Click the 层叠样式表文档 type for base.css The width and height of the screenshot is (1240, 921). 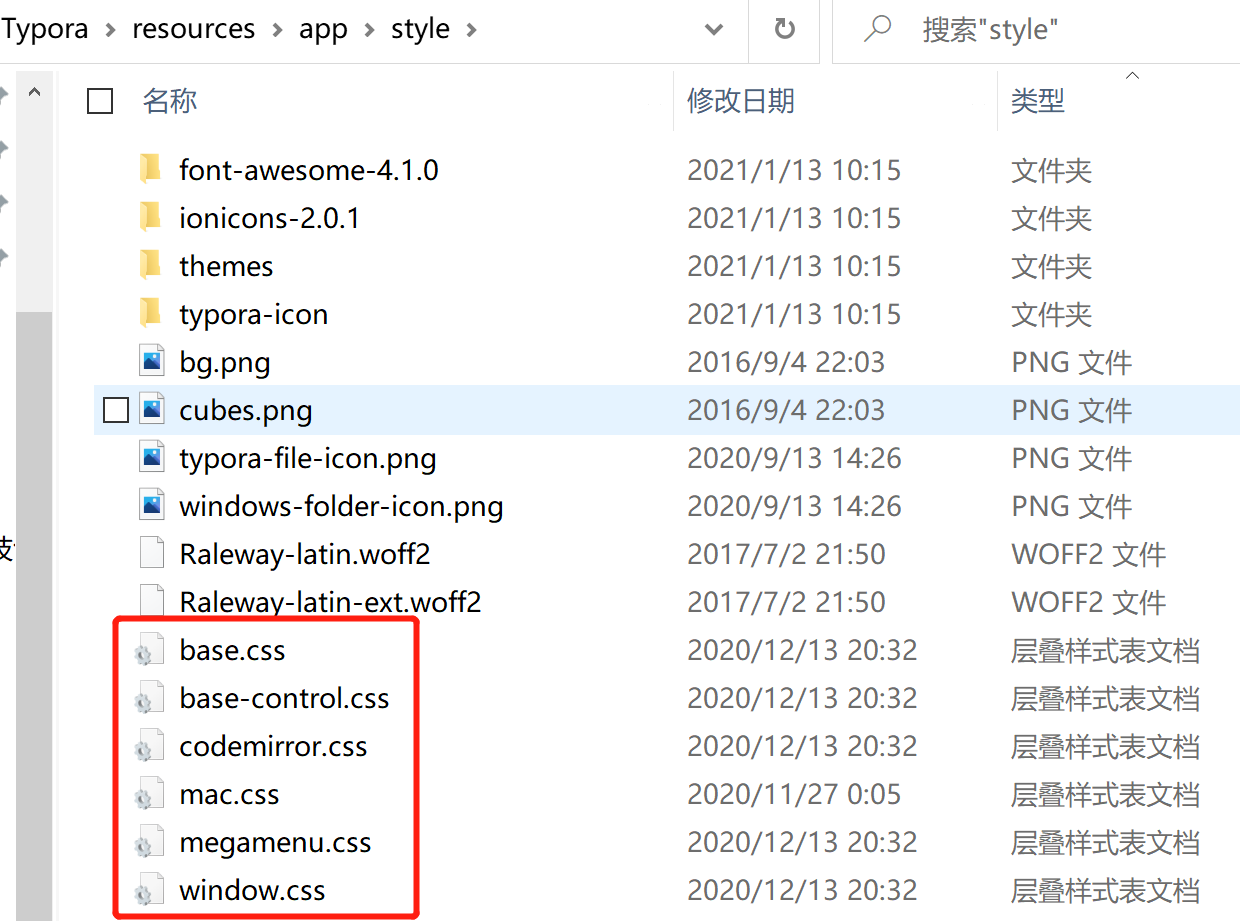[x=1105, y=650]
